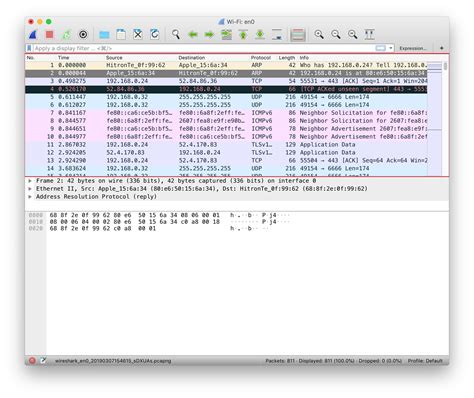Reset text to normal size
This screenshot has width=474, height=398.
click(x=353, y=34)
